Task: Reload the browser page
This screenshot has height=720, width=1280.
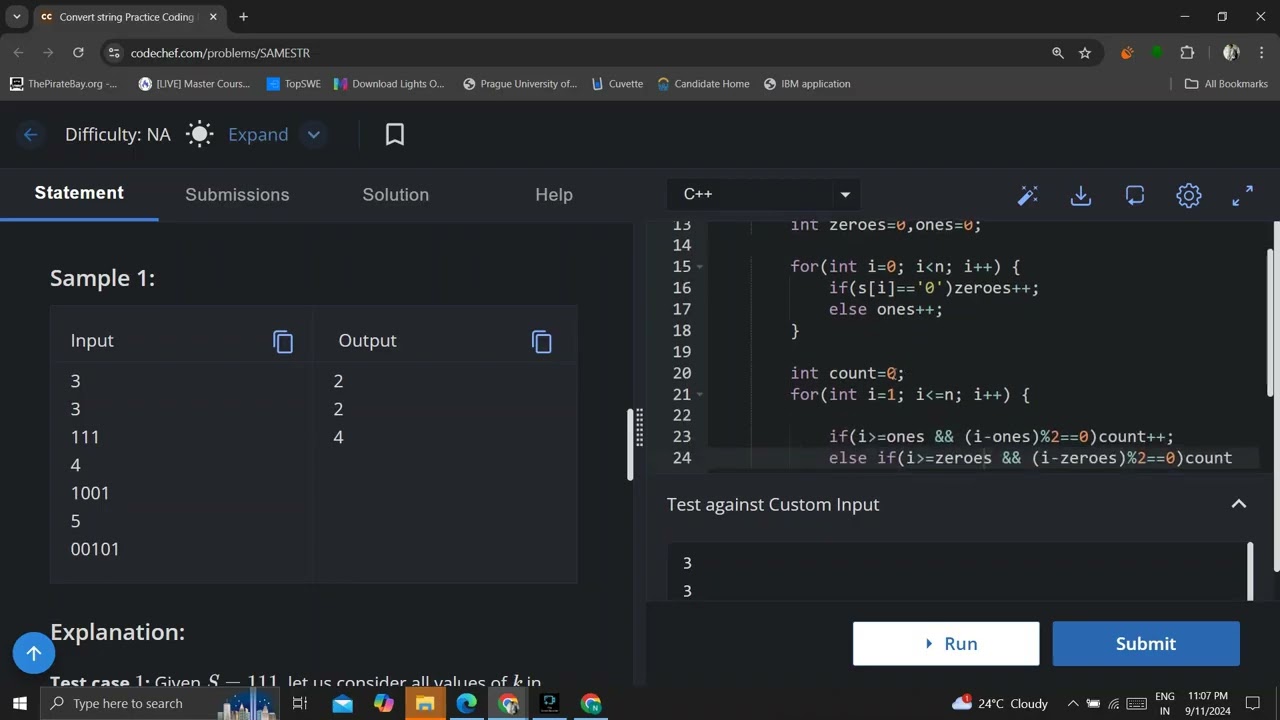Action: (78, 53)
